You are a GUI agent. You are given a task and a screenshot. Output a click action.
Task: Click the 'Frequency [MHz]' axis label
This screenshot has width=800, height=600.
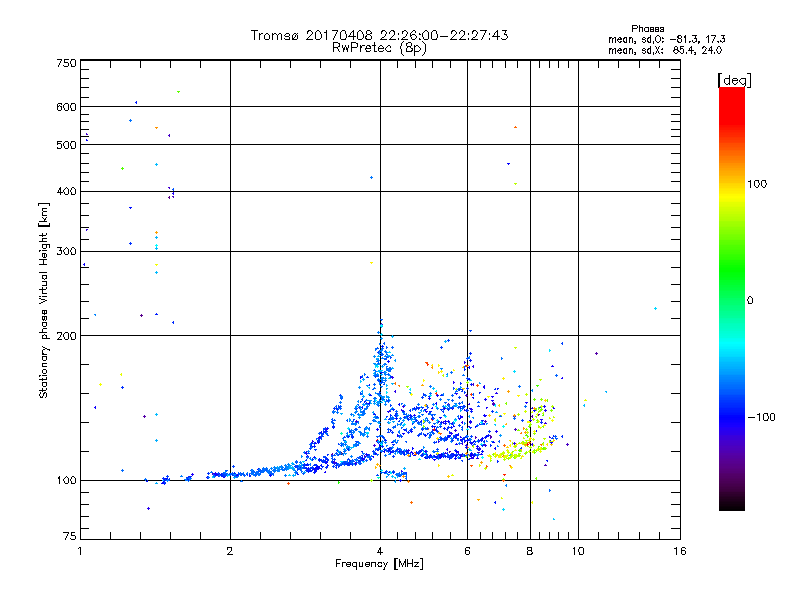coord(379,564)
